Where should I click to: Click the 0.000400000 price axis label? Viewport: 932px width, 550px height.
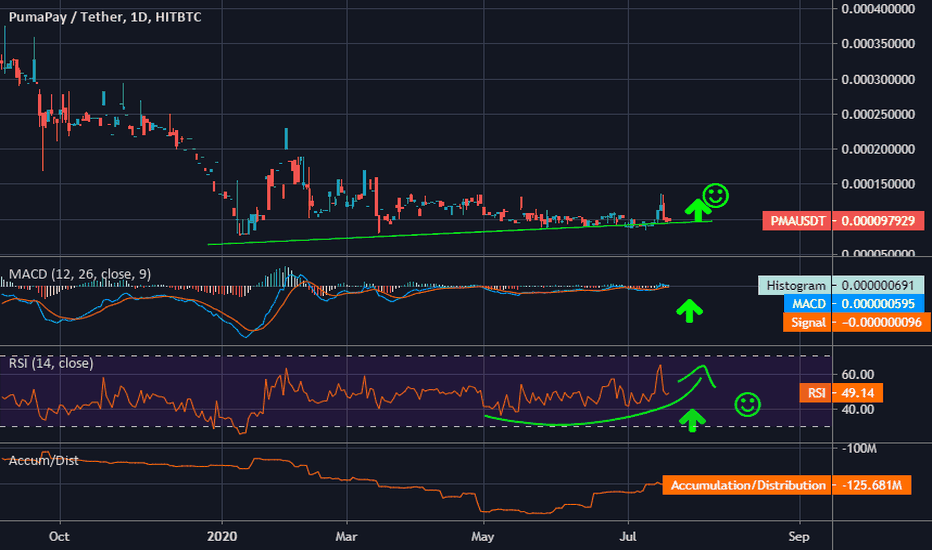[878, 9]
